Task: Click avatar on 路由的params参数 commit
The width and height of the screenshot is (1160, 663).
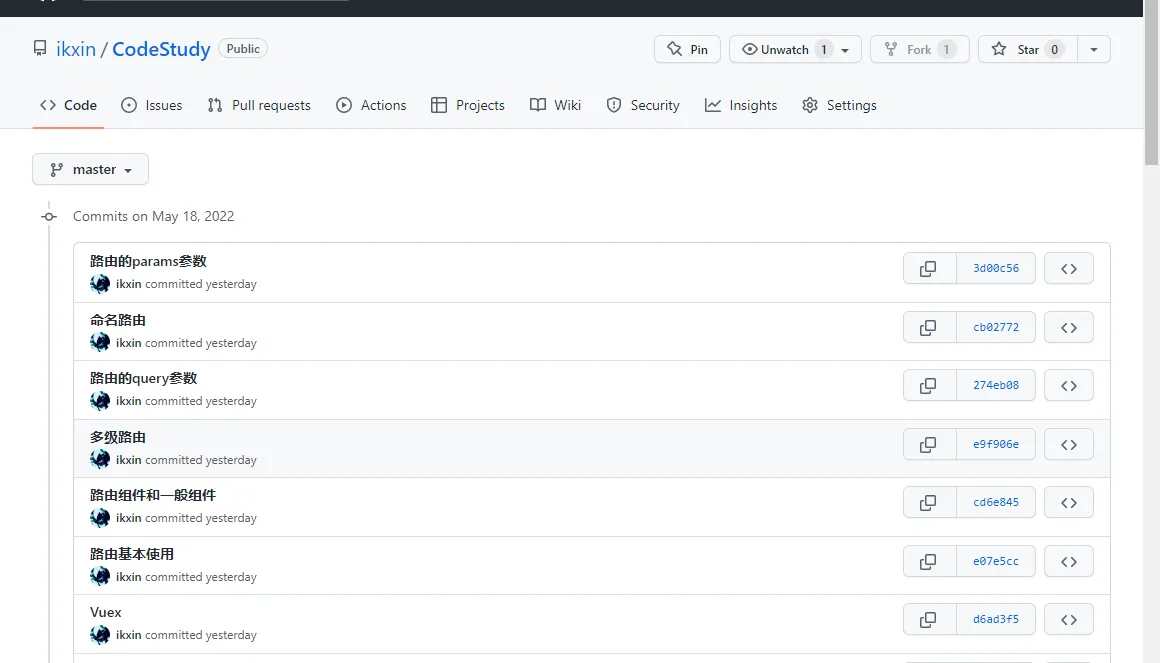Action: [x=100, y=284]
